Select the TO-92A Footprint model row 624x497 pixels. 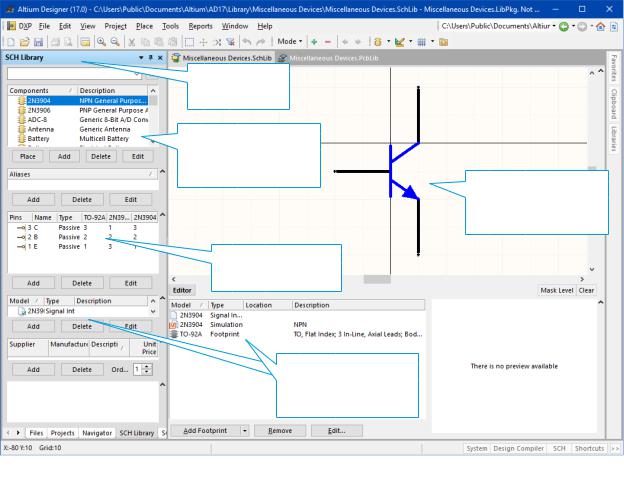coord(296,334)
